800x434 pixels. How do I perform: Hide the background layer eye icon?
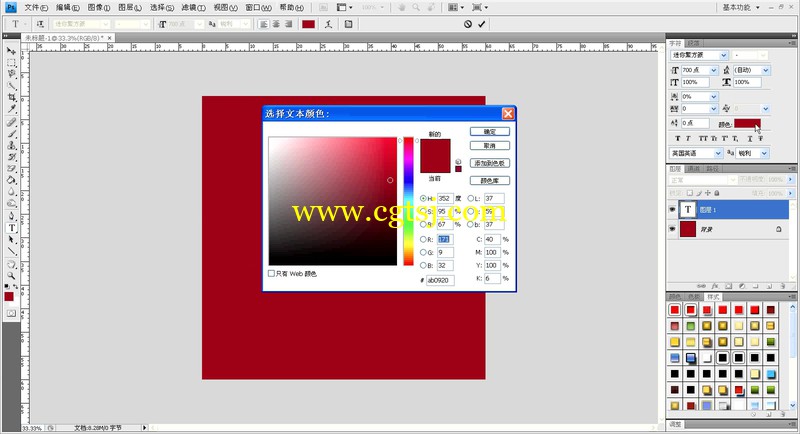(x=672, y=229)
